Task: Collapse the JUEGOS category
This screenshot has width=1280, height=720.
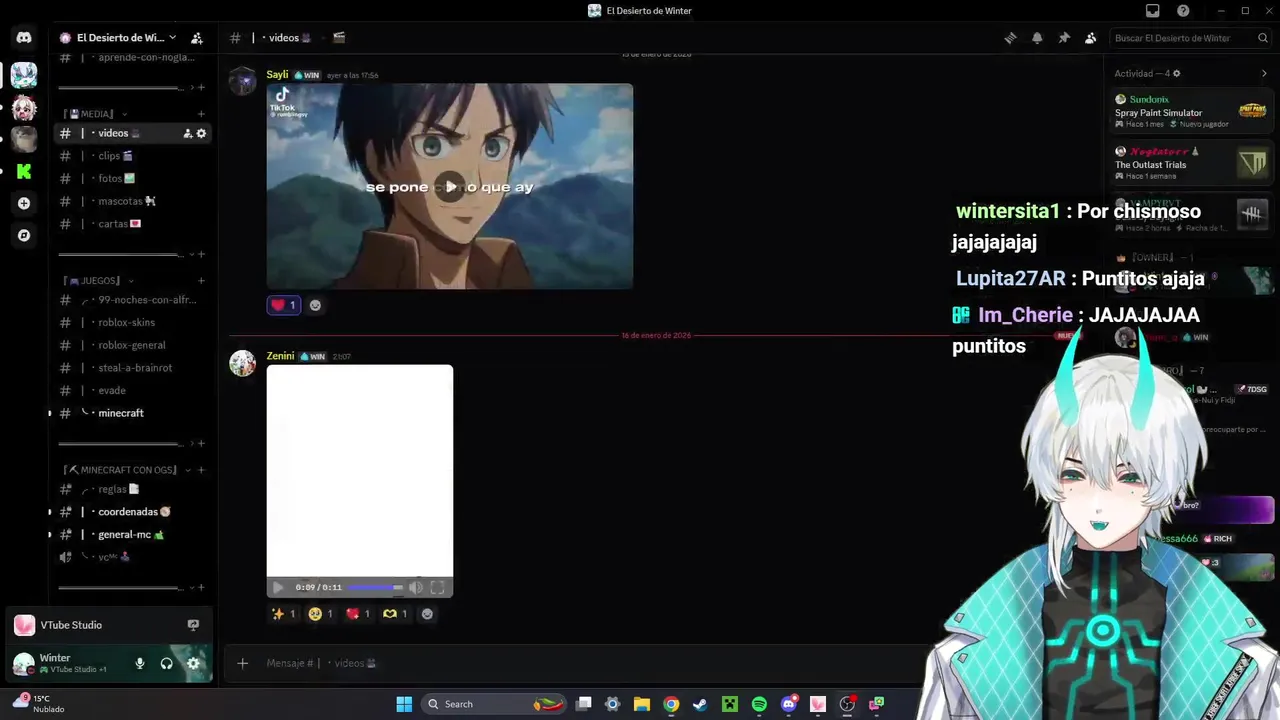Action: [x=98, y=281]
